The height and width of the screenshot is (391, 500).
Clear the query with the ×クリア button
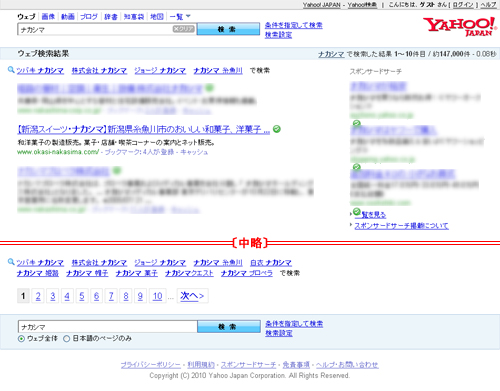pos(183,29)
